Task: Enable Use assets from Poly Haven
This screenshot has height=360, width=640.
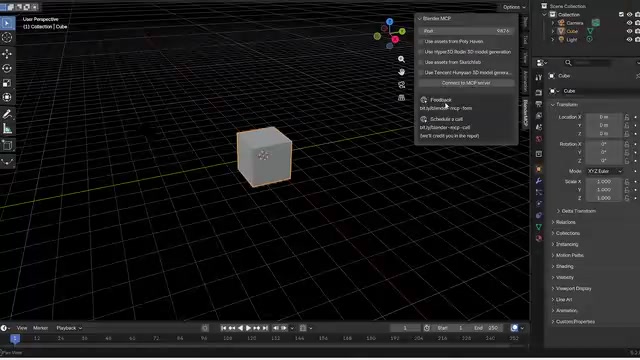Action: 421,42
